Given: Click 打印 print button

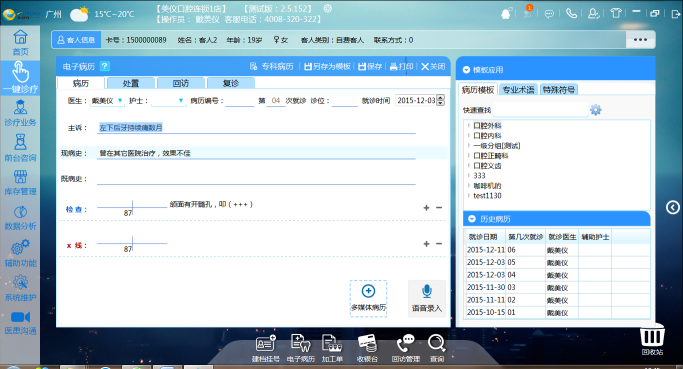Looking at the screenshot, I should click(x=401, y=66).
